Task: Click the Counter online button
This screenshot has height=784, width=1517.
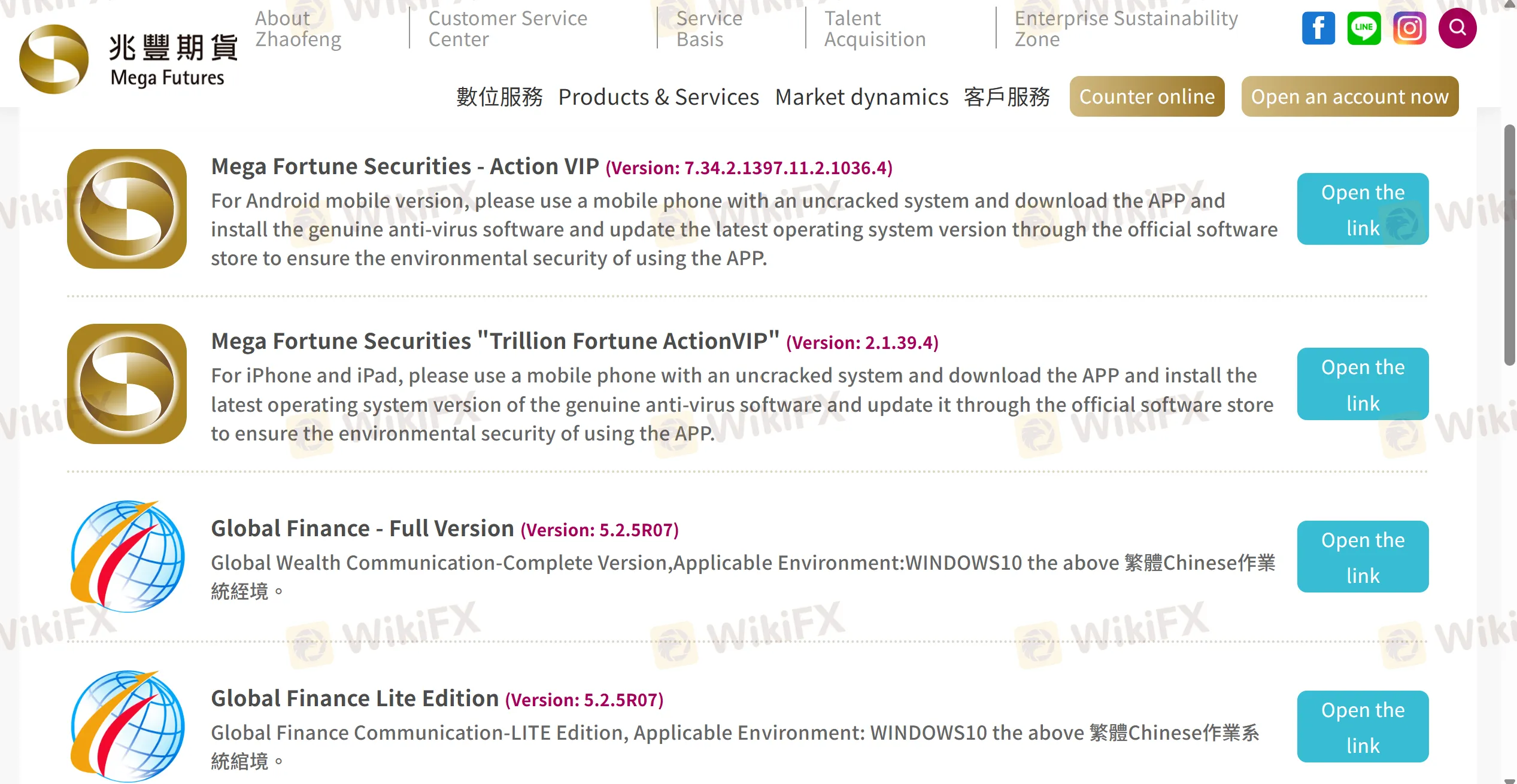Action: [x=1146, y=97]
